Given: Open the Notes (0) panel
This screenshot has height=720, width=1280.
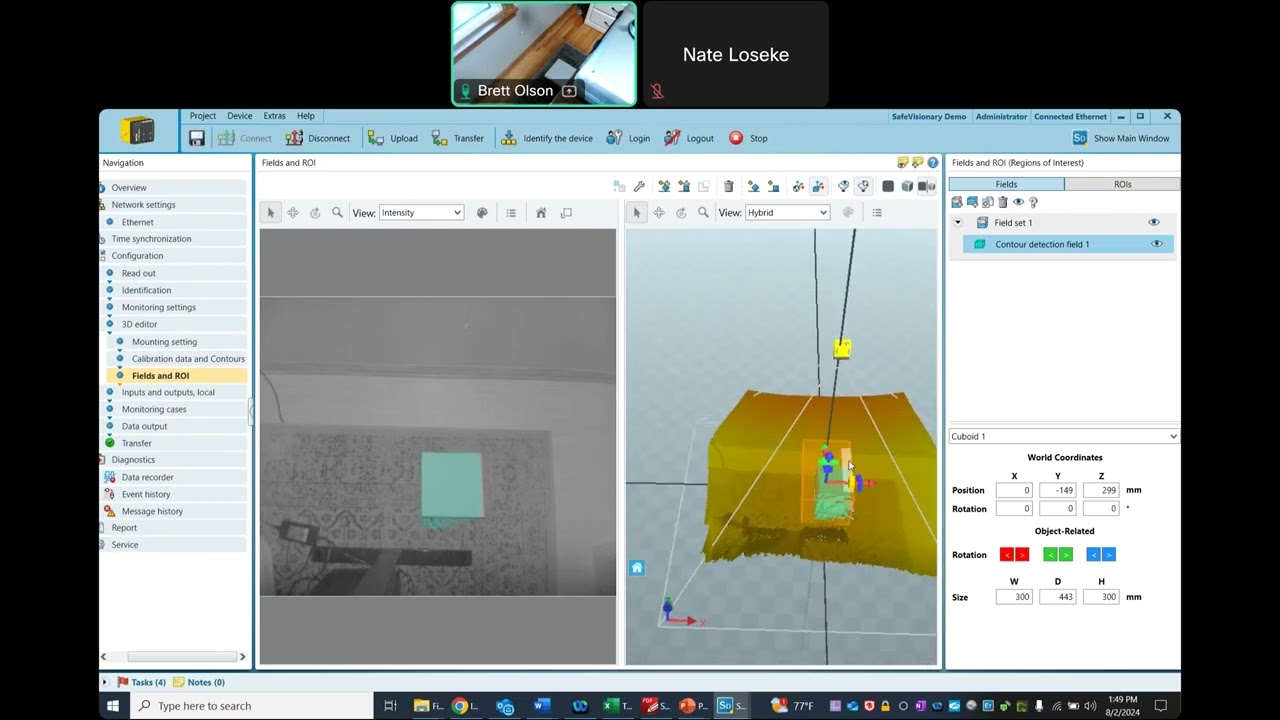Looking at the screenshot, I should tap(199, 682).
